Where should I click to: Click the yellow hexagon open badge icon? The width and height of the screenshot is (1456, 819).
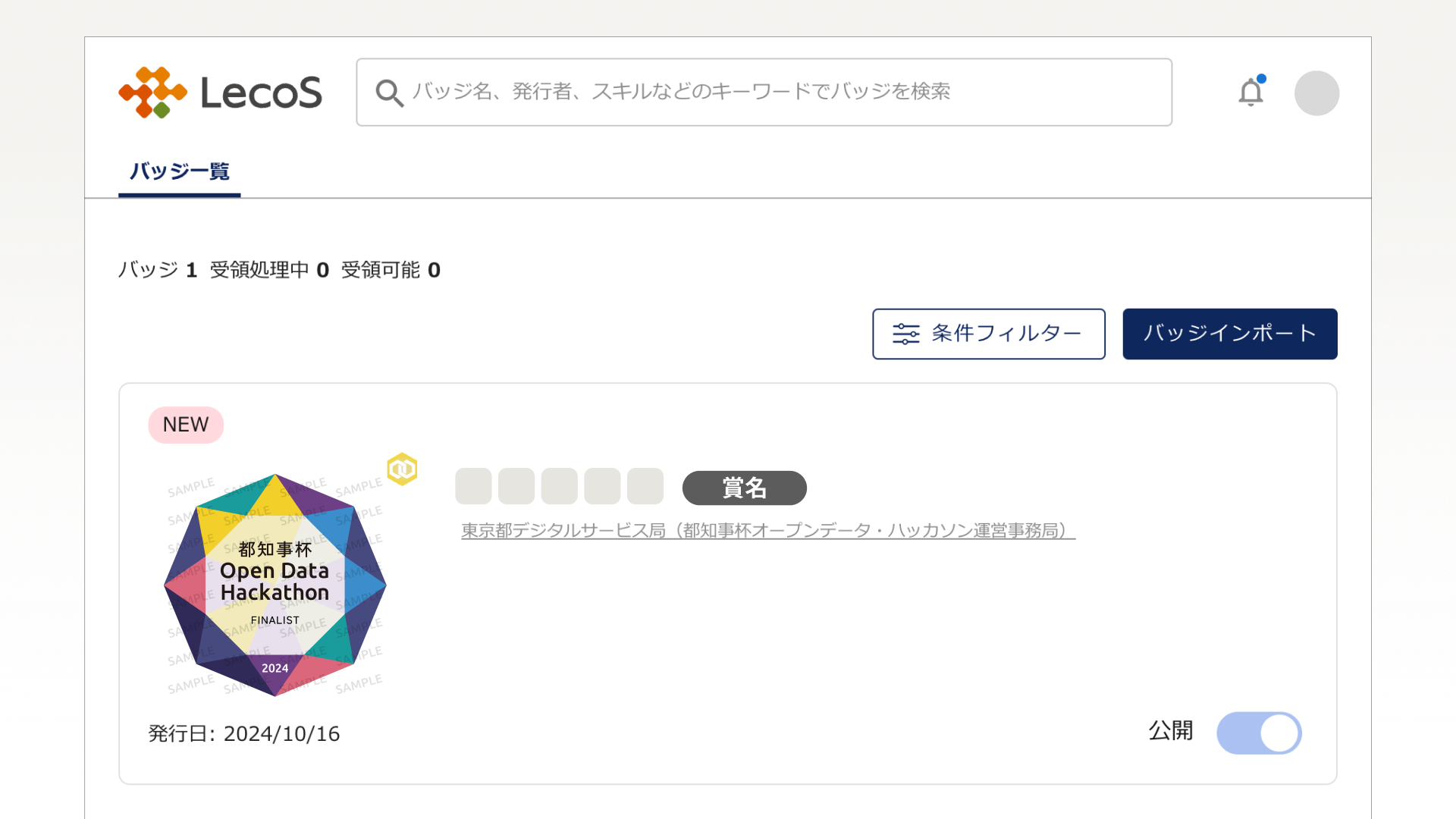point(402,469)
